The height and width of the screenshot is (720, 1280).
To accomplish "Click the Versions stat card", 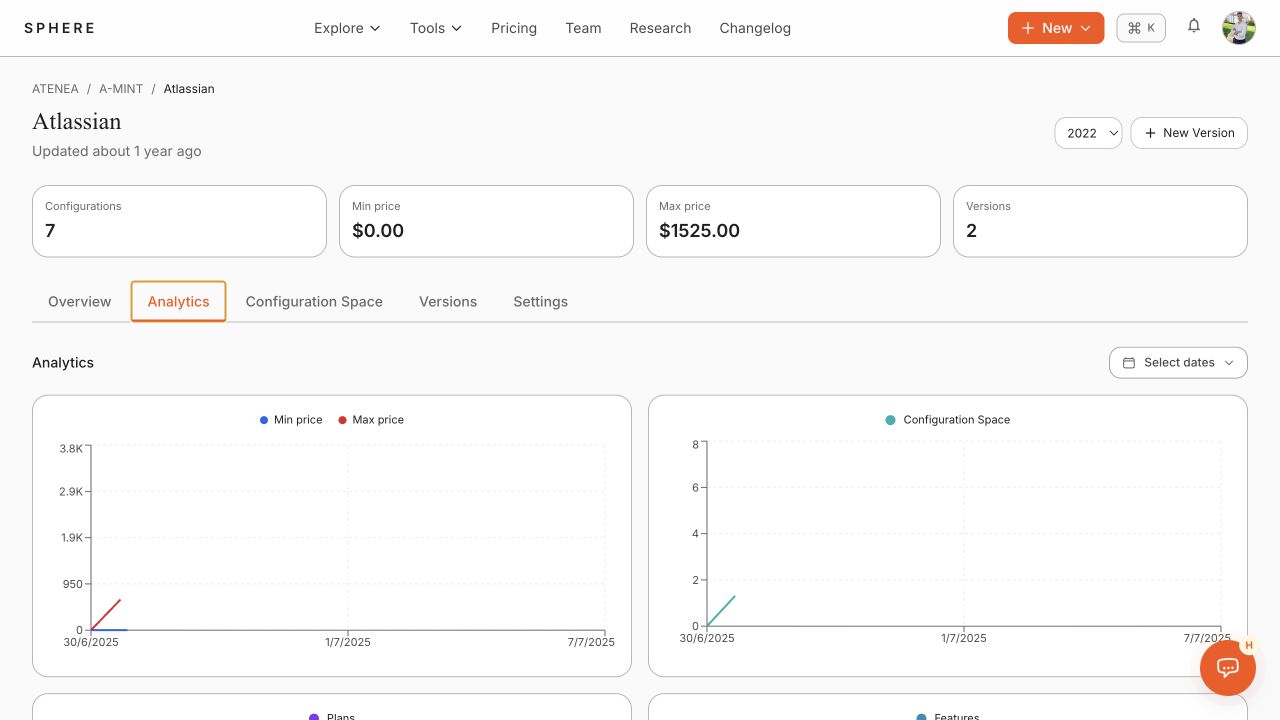I will pyautogui.click(x=1100, y=221).
